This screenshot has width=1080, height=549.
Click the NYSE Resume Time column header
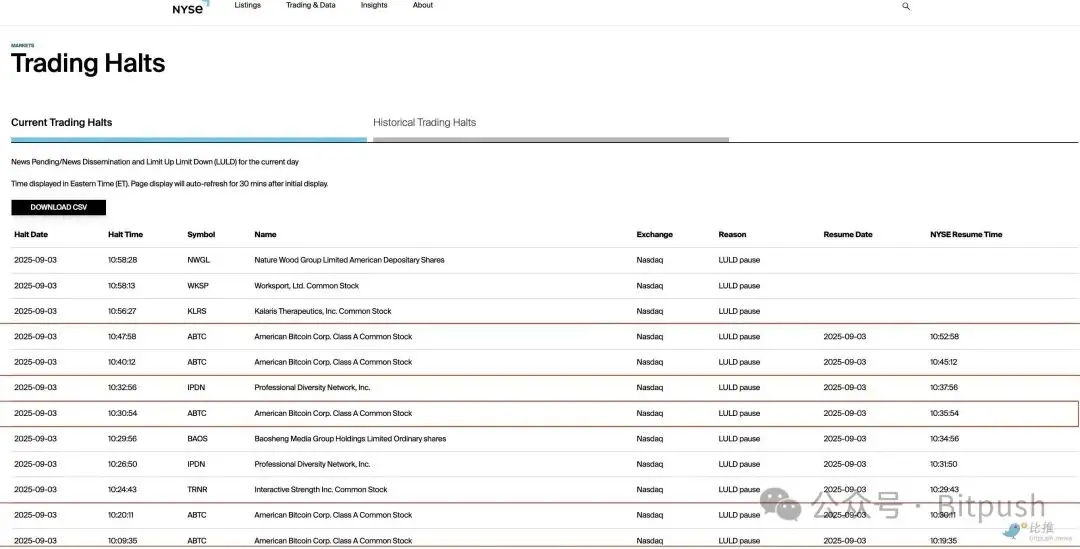(x=965, y=235)
